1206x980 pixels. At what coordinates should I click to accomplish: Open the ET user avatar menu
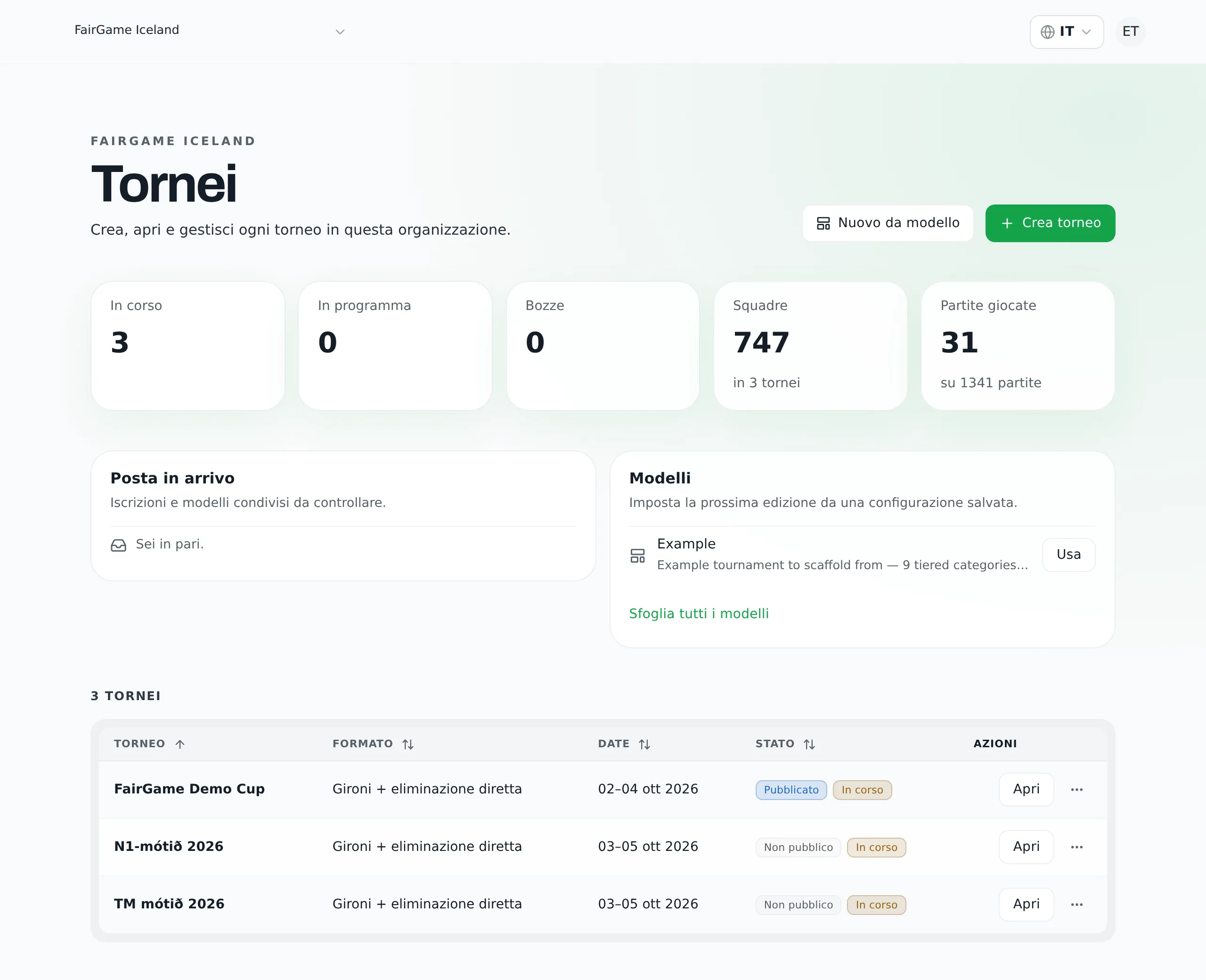[1130, 32]
